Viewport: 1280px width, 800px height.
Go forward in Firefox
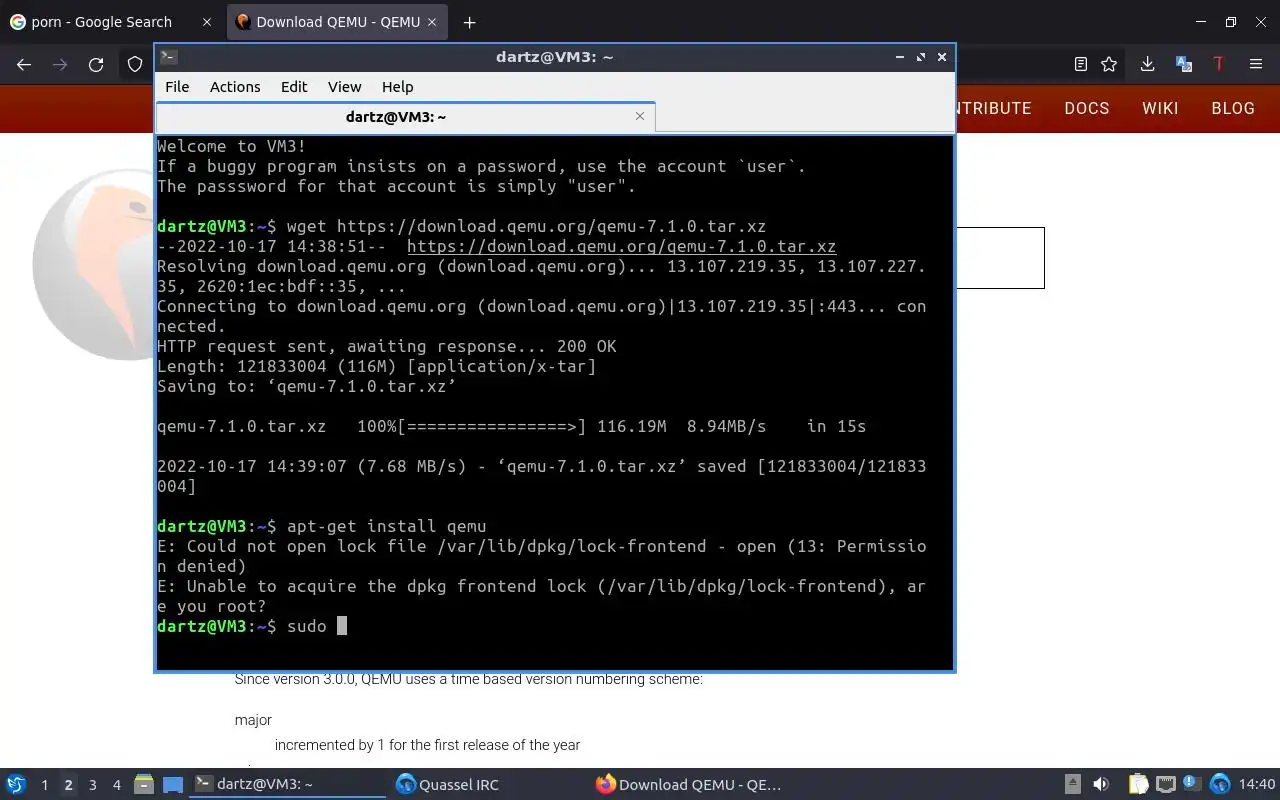[60, 64]
